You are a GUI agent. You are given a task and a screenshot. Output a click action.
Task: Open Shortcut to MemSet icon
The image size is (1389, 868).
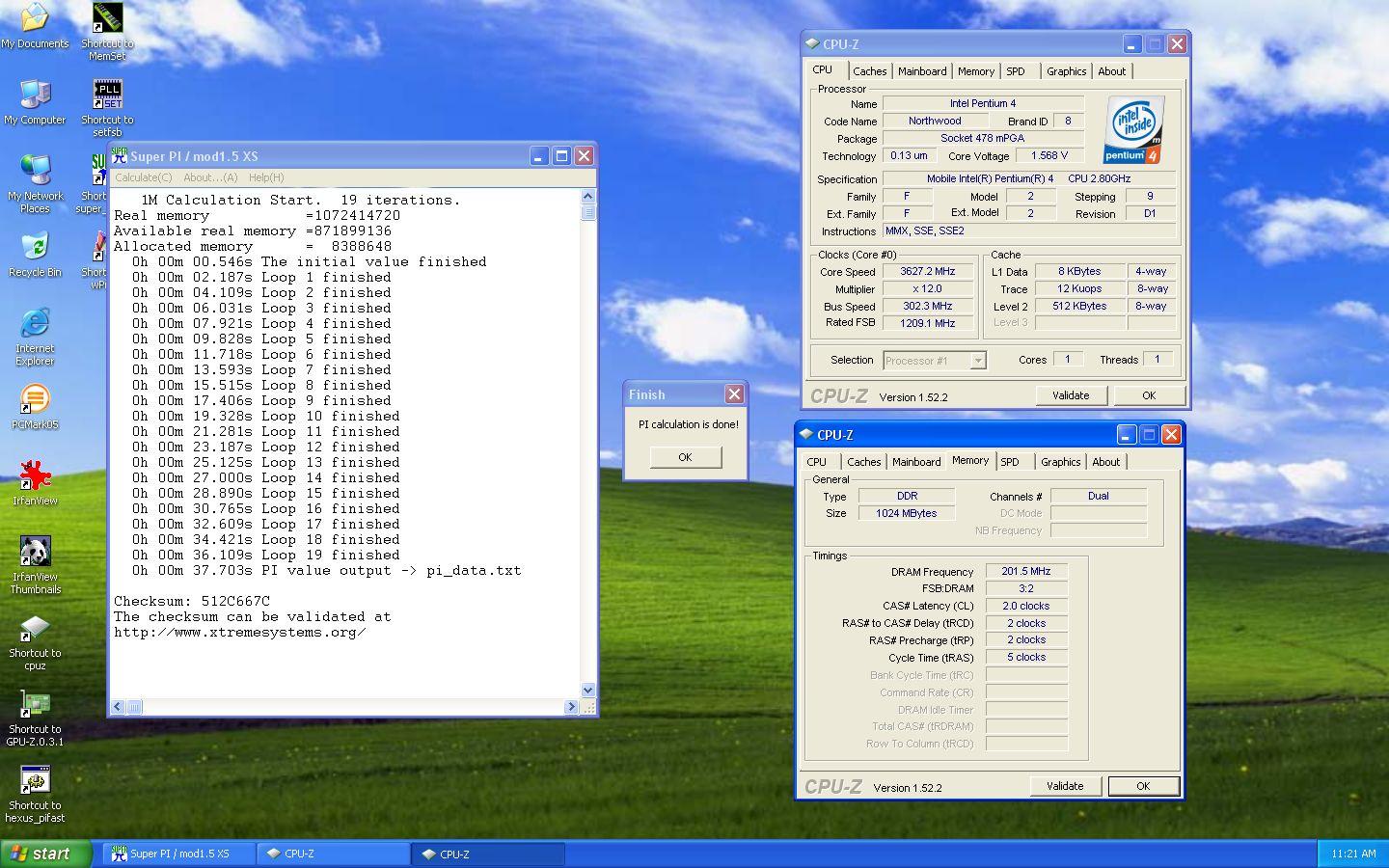point(107,31)
